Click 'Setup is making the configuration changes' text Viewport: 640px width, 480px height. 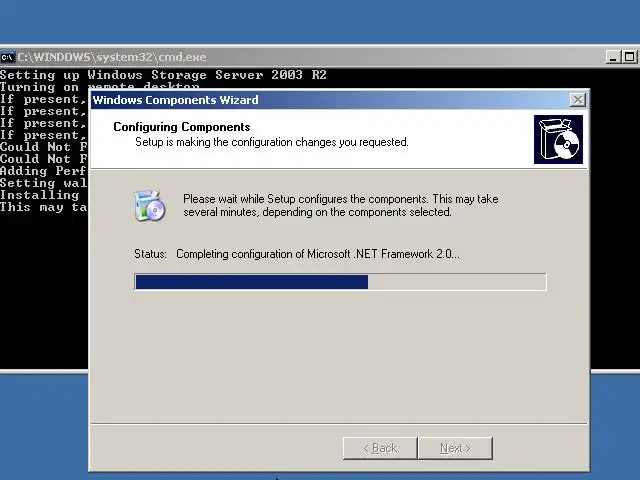pos(272,142)
